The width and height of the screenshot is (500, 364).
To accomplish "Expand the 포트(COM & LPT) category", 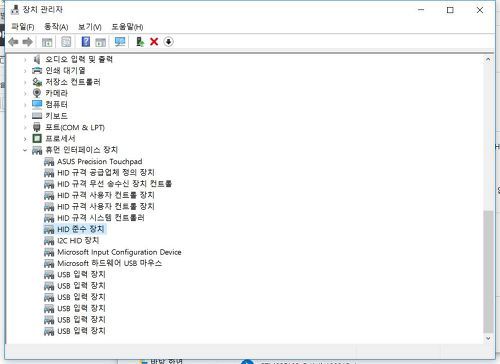I will coord(25,128).
